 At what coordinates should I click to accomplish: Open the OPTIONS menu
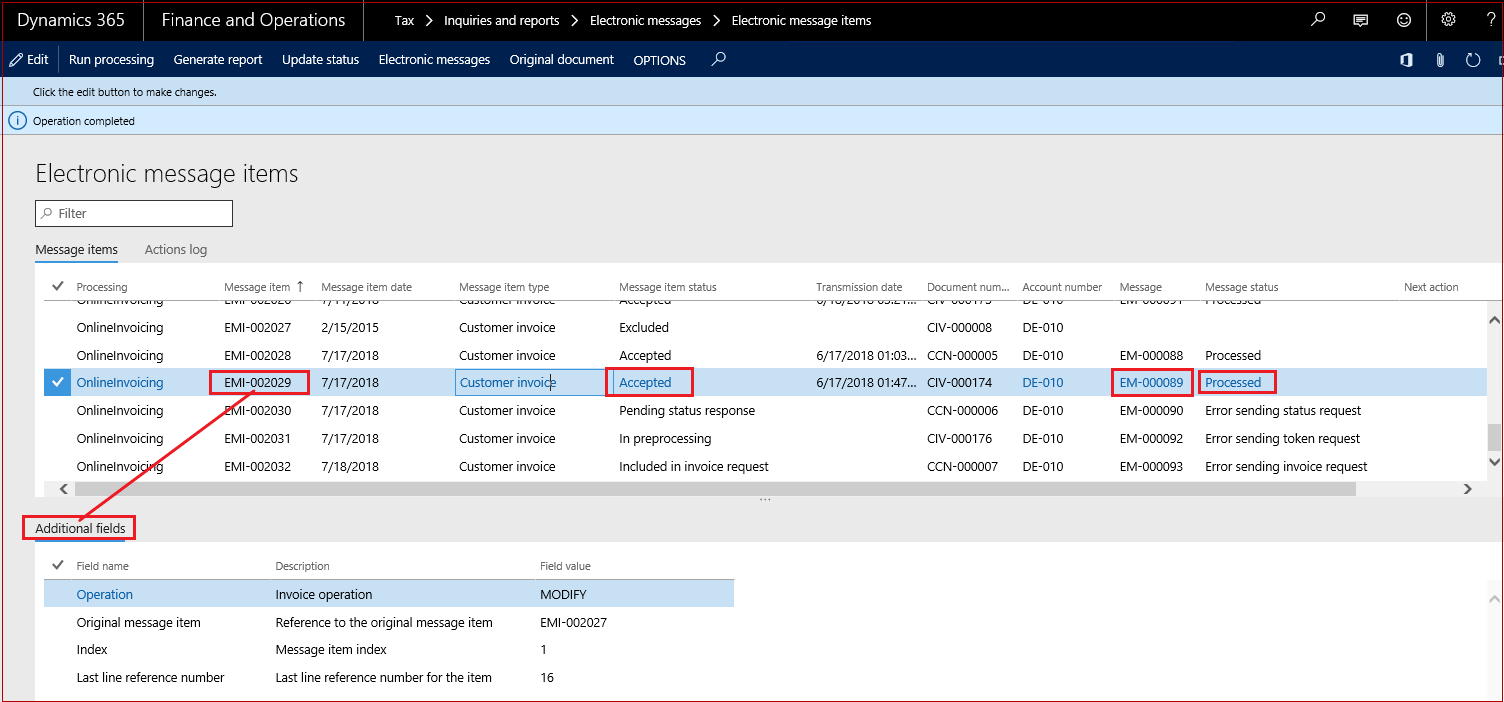[x=660, y=60]
